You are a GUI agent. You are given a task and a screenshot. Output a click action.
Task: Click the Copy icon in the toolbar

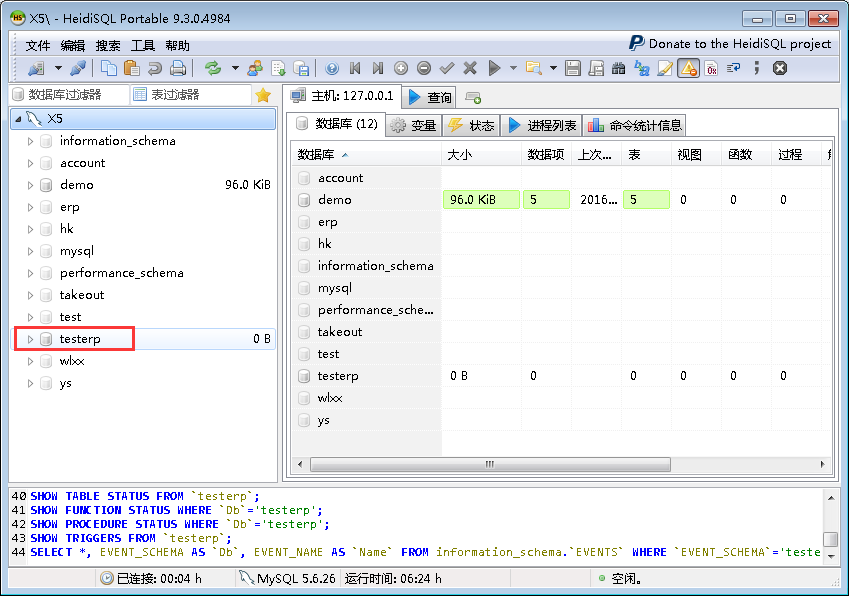(x=109, y=68)
